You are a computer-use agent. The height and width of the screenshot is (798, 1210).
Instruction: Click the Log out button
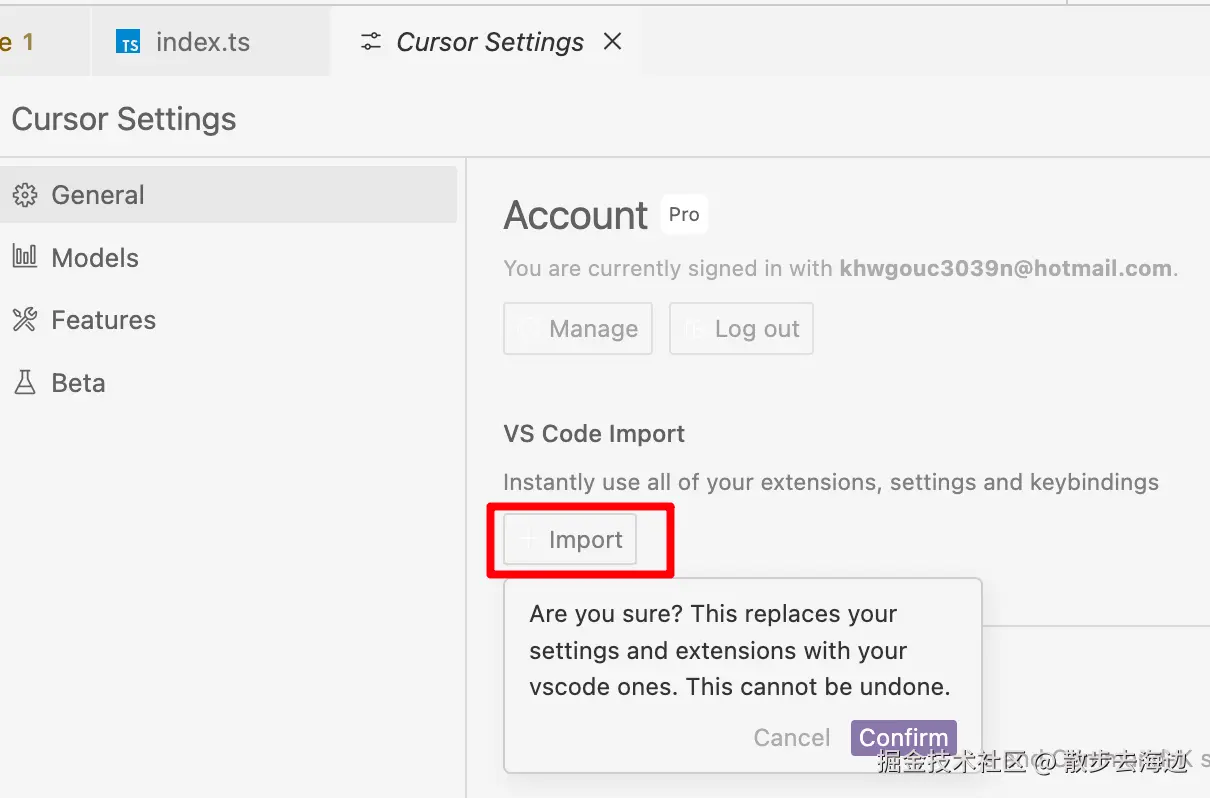[741, 328]
